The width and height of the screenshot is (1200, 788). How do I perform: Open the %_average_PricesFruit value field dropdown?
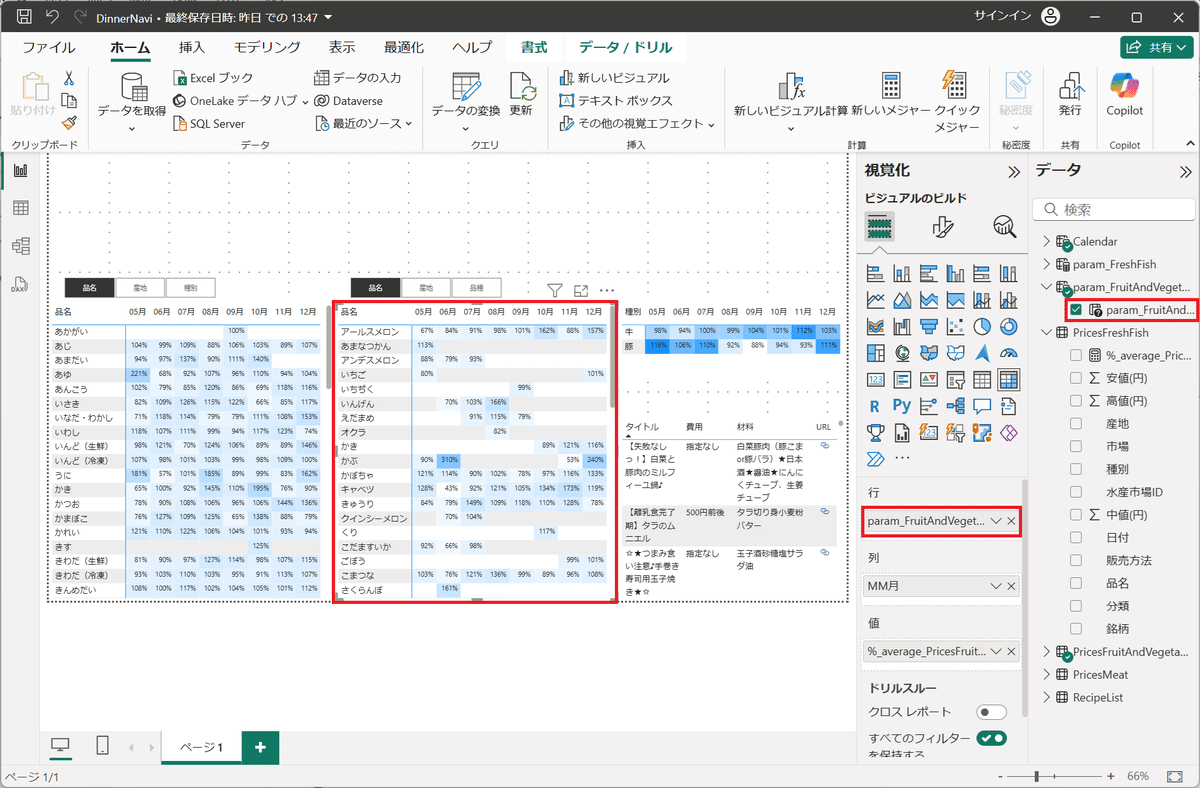point(996,651)
